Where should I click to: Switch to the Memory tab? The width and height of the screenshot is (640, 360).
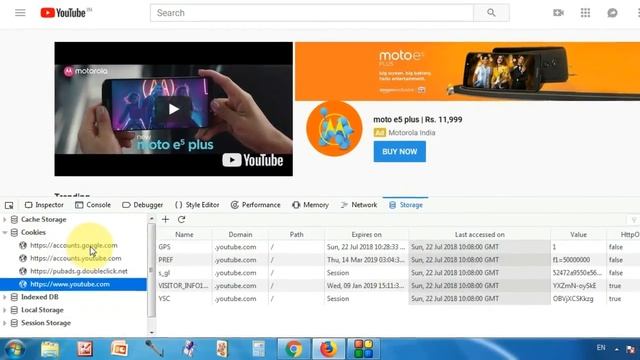[x=310, y=205]
